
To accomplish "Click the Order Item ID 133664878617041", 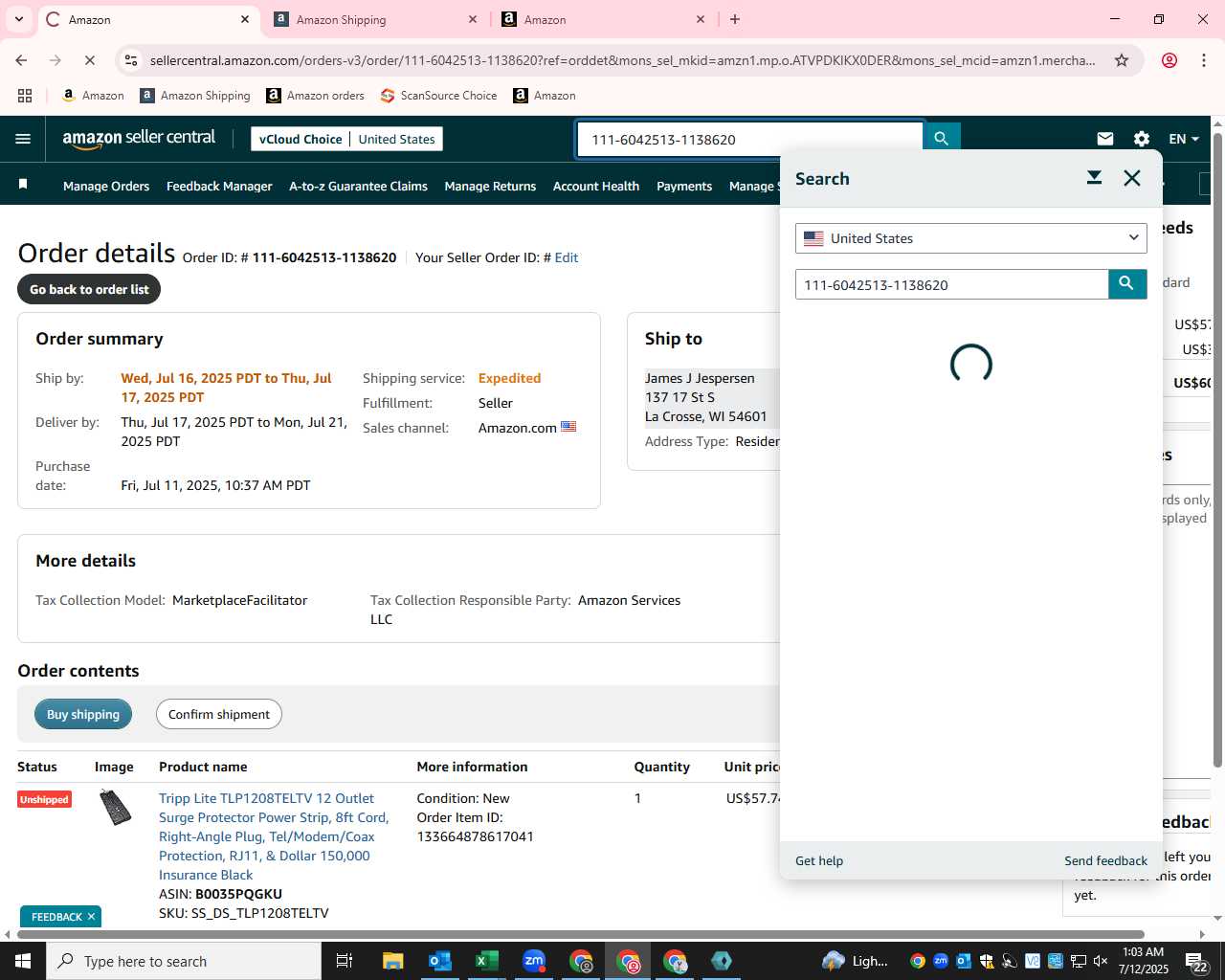I will (475, 836).
